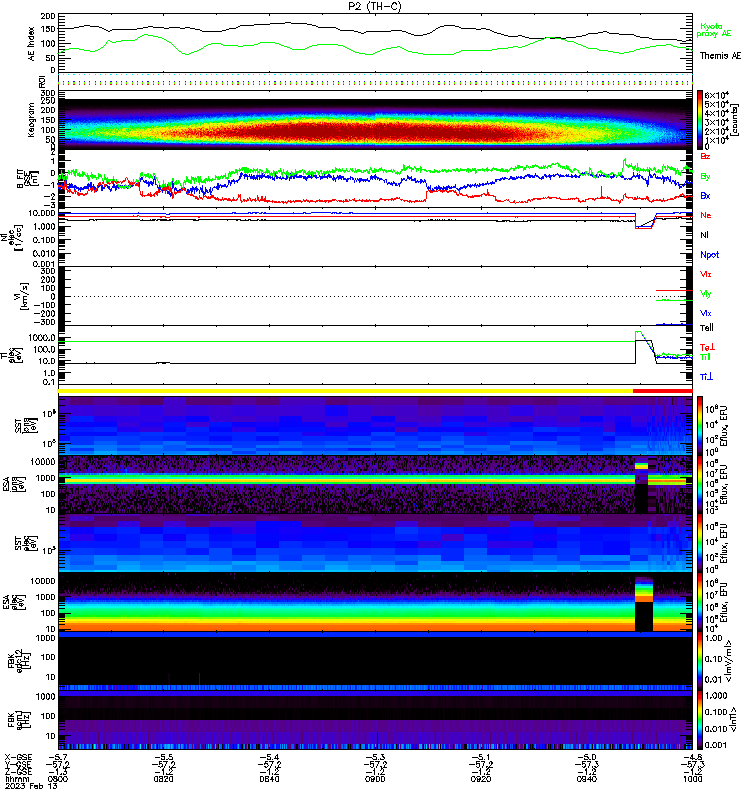Click the top SST Eflux color bar
This screenshot has height=800, width=750.
(701, 424)
